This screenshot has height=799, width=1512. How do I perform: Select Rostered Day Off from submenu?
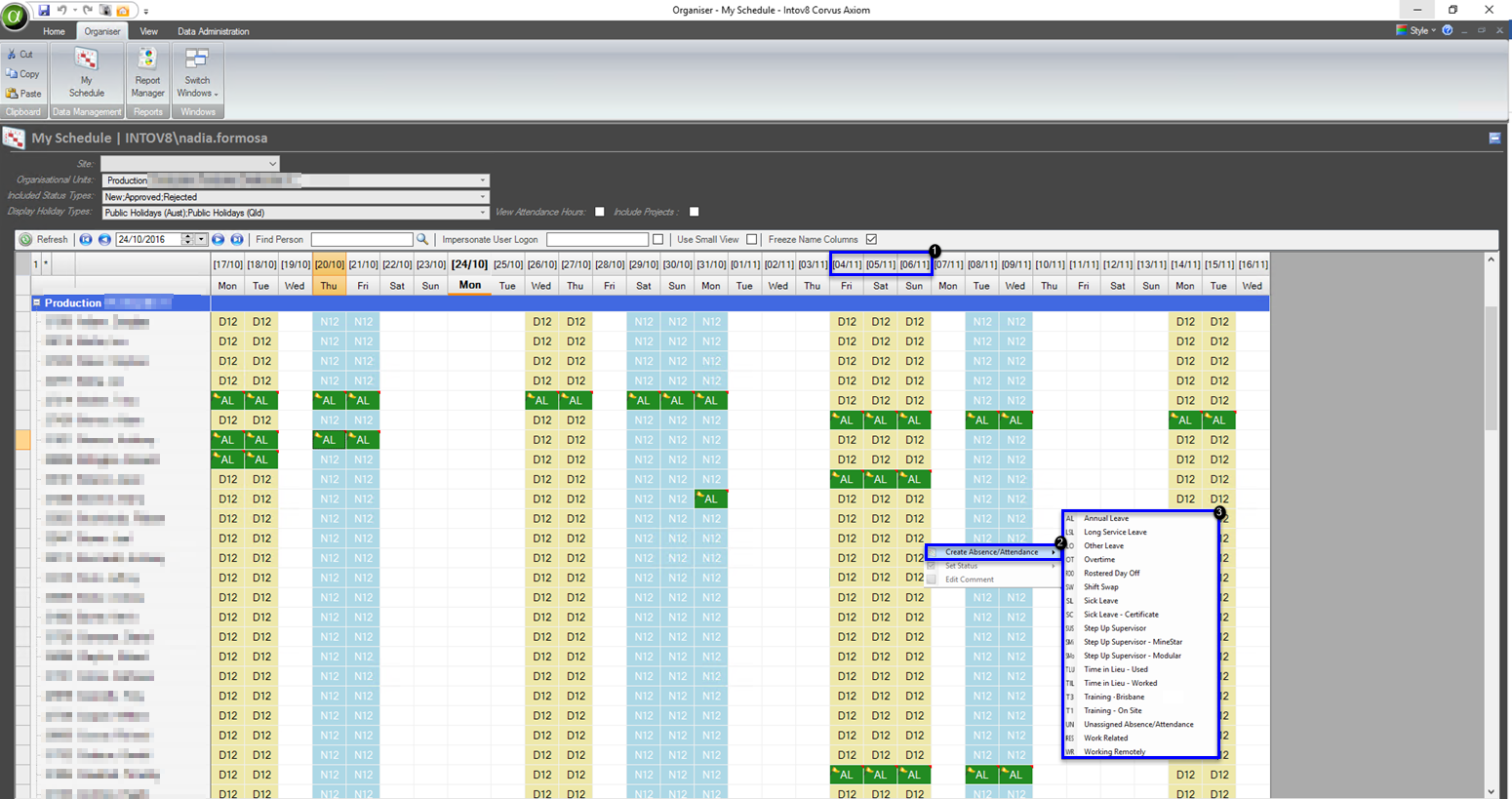click(x=1111, y=574)
